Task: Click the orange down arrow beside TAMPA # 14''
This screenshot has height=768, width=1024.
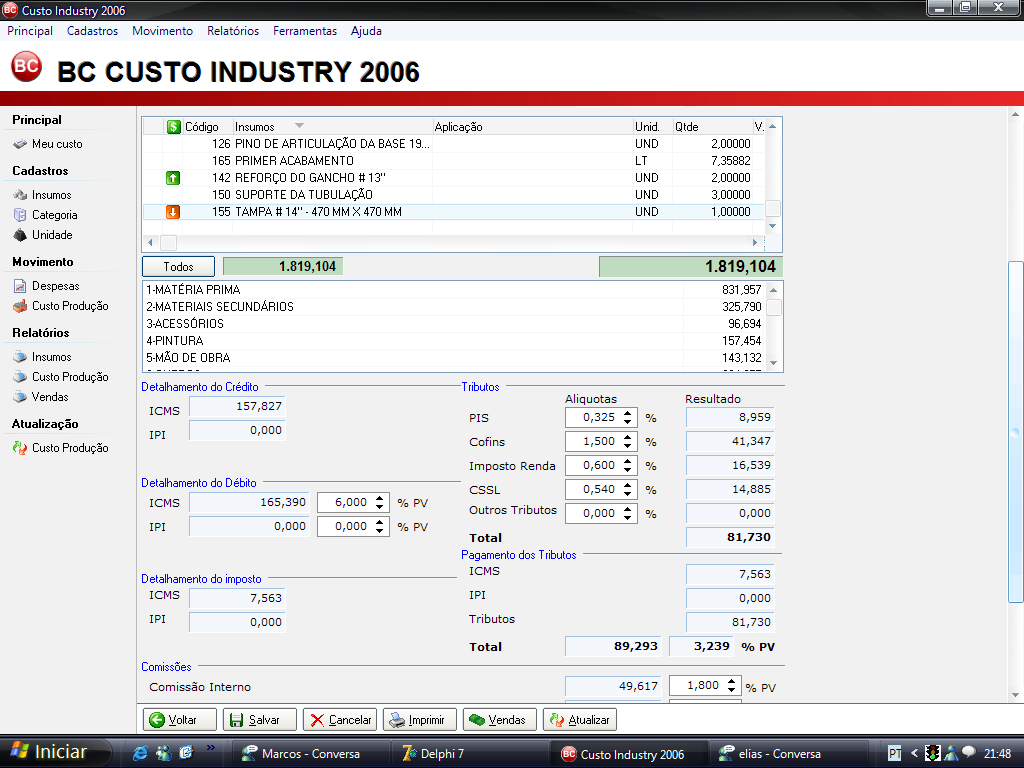Action: [173, 212]
